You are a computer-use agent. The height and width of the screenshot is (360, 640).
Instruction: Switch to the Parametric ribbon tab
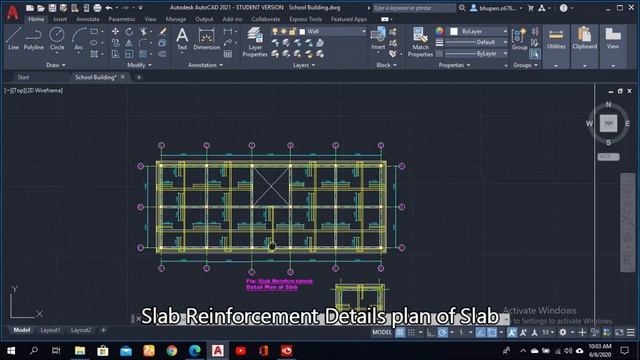[122, 19]
